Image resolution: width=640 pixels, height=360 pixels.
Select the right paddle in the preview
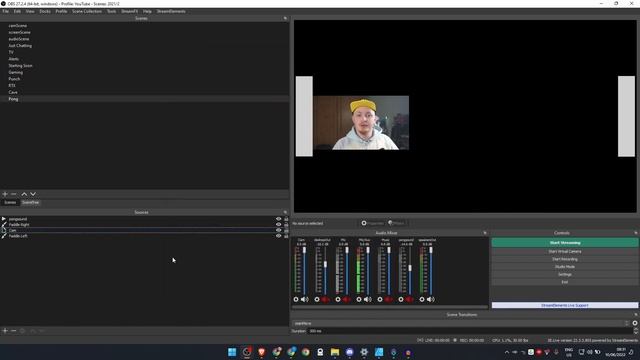(x=626, y=116)
